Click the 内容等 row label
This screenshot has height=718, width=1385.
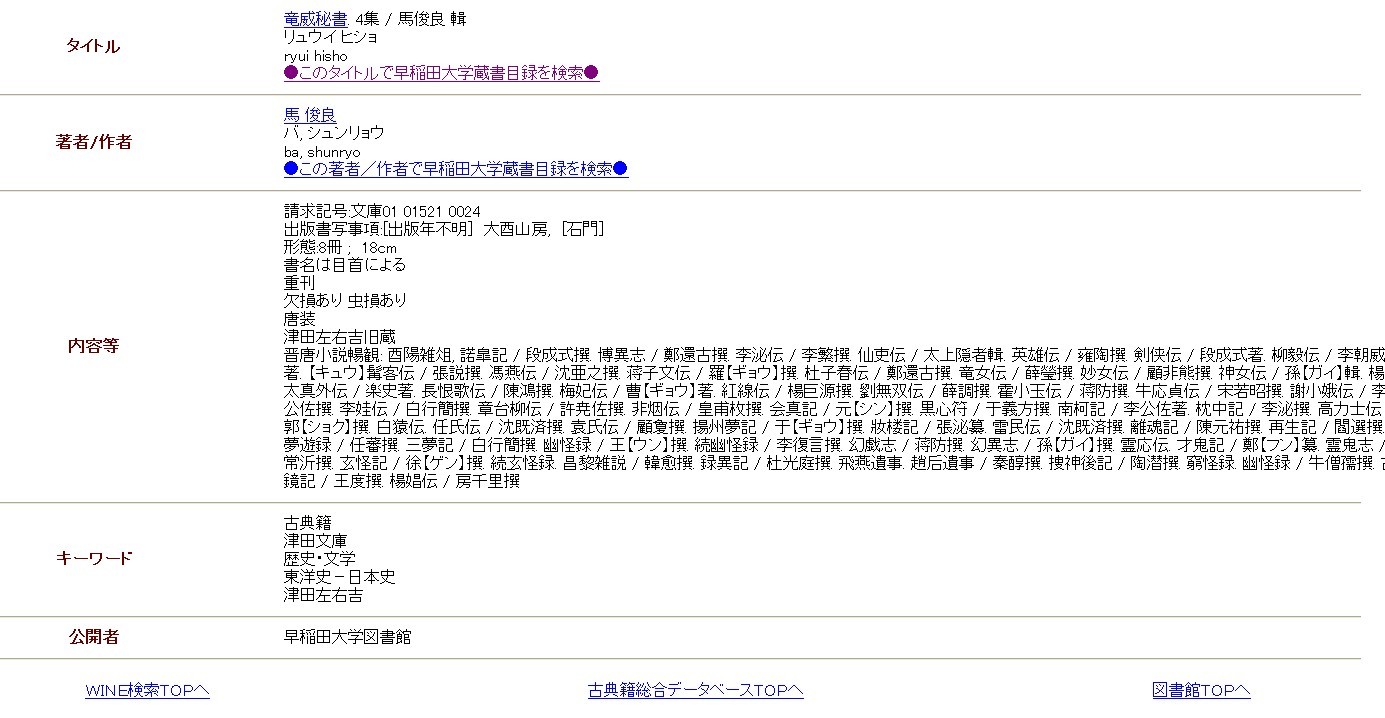(x=93, y=346)
